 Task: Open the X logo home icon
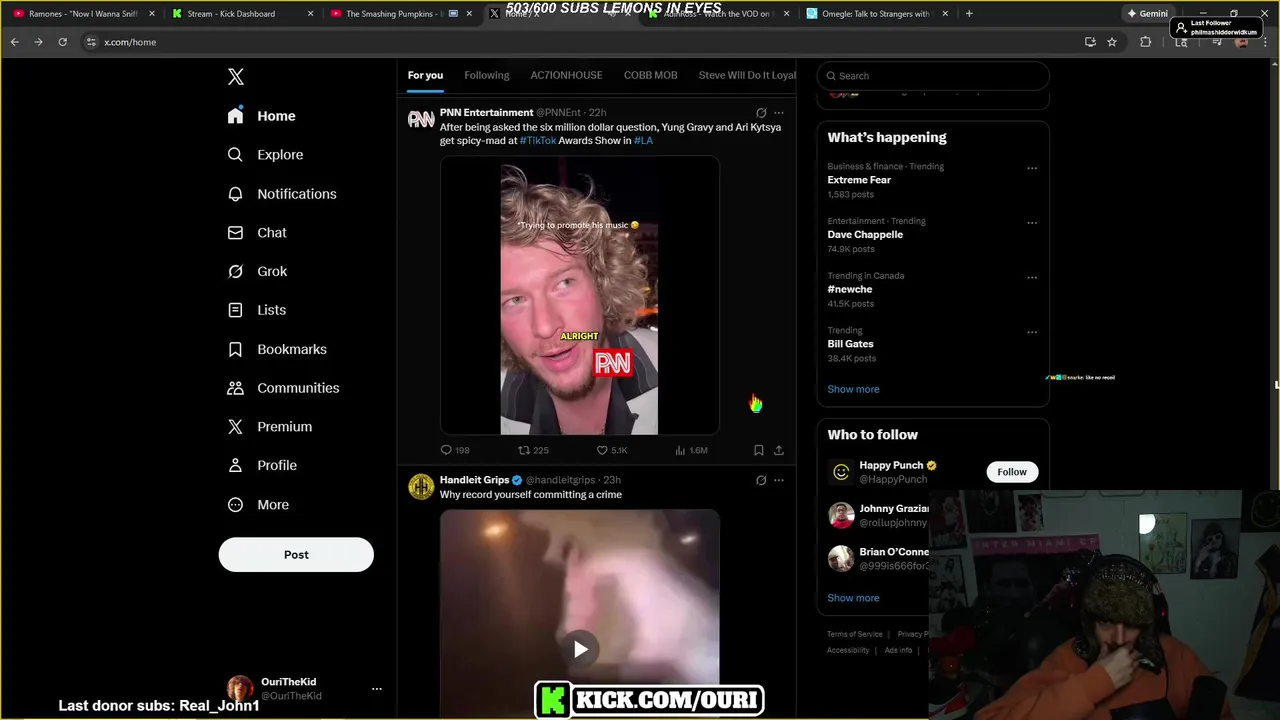pyautogui.click(x=235, y=77)
